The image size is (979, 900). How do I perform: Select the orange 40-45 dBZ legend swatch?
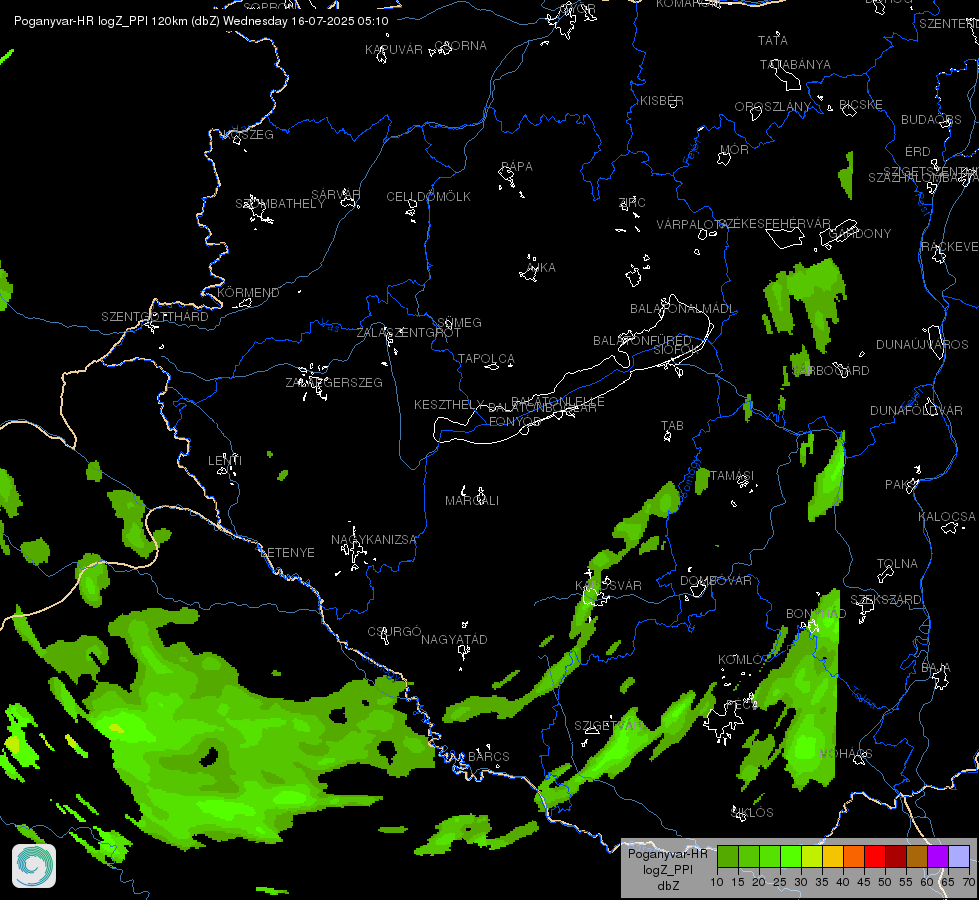854,856
